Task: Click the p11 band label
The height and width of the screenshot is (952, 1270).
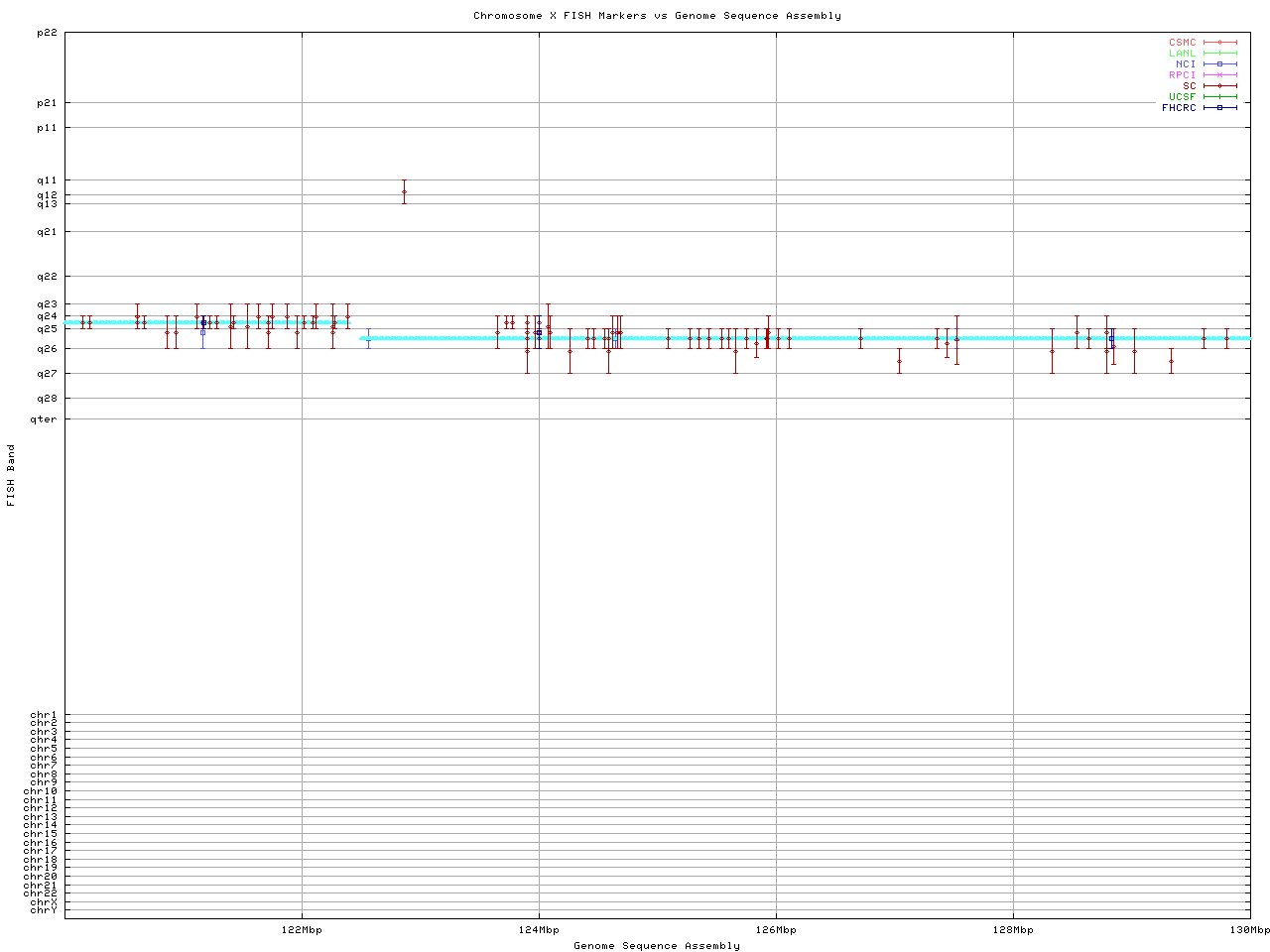Action: pos(47,128)
